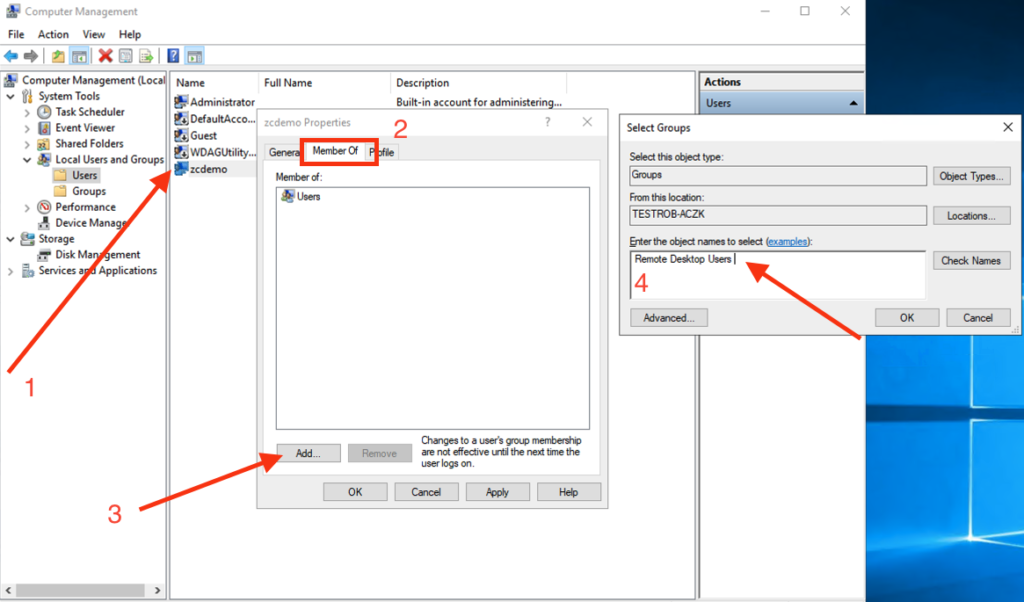Open the Action menu

(x=53, y=34)
